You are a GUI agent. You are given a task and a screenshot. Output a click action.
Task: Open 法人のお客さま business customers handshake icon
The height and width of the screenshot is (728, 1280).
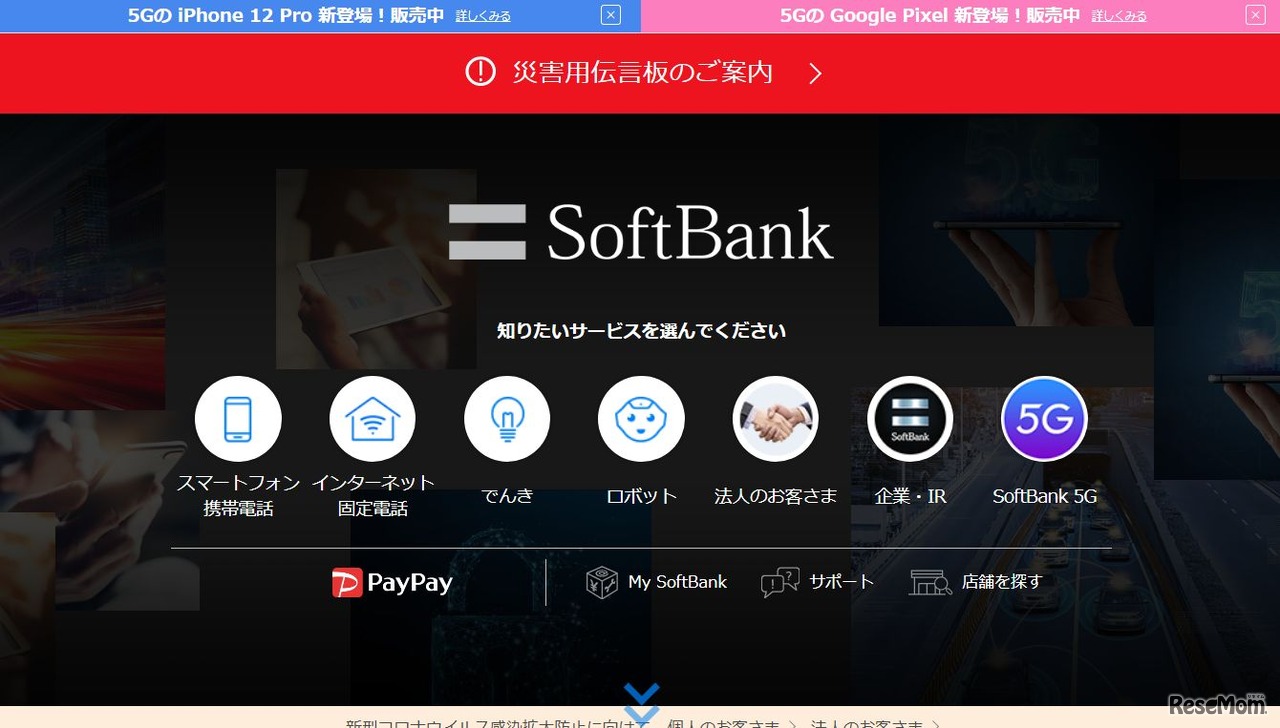(776, 418)
